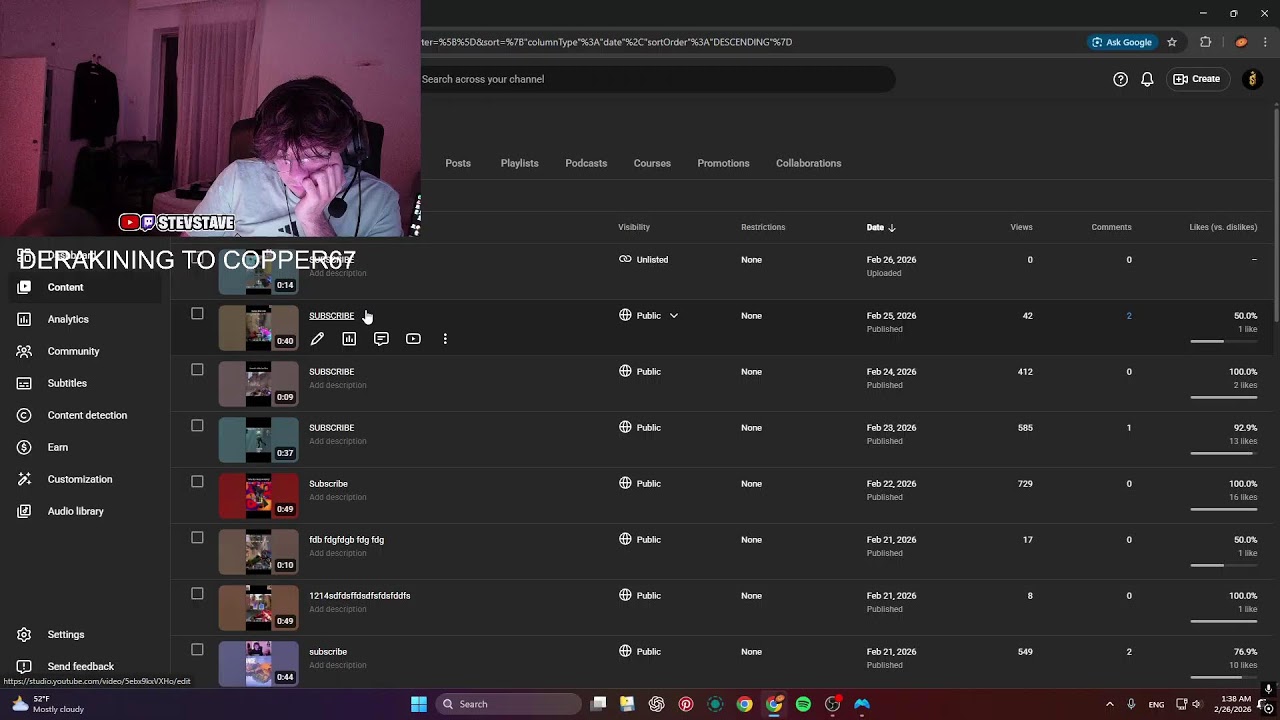Switch to the Playlists tab
Viewport: 1280px width, 720px height.
tap(519, 163)
